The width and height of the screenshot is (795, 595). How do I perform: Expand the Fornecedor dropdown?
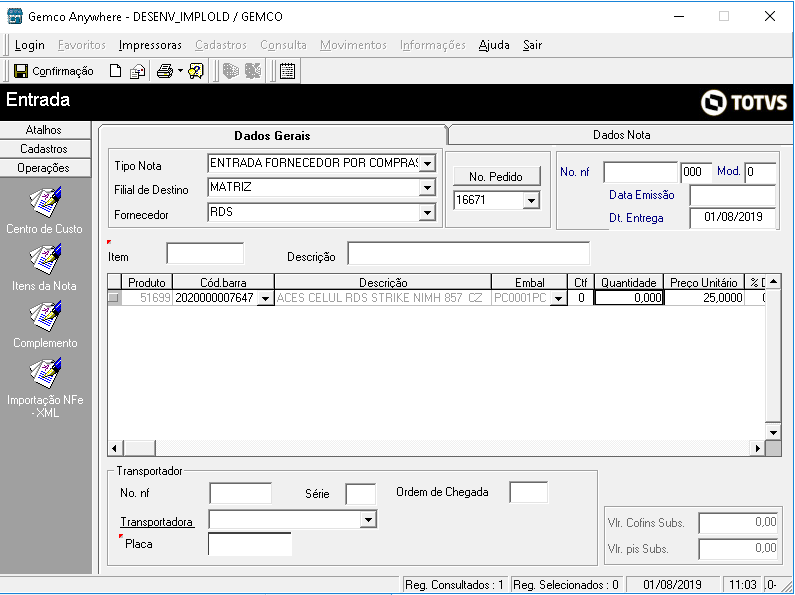pyautogui.click(x=427, y=212)
